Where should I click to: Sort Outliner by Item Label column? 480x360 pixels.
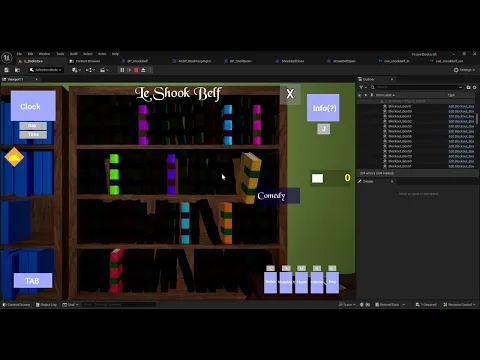pyautogui.click(x=385, y=95)
